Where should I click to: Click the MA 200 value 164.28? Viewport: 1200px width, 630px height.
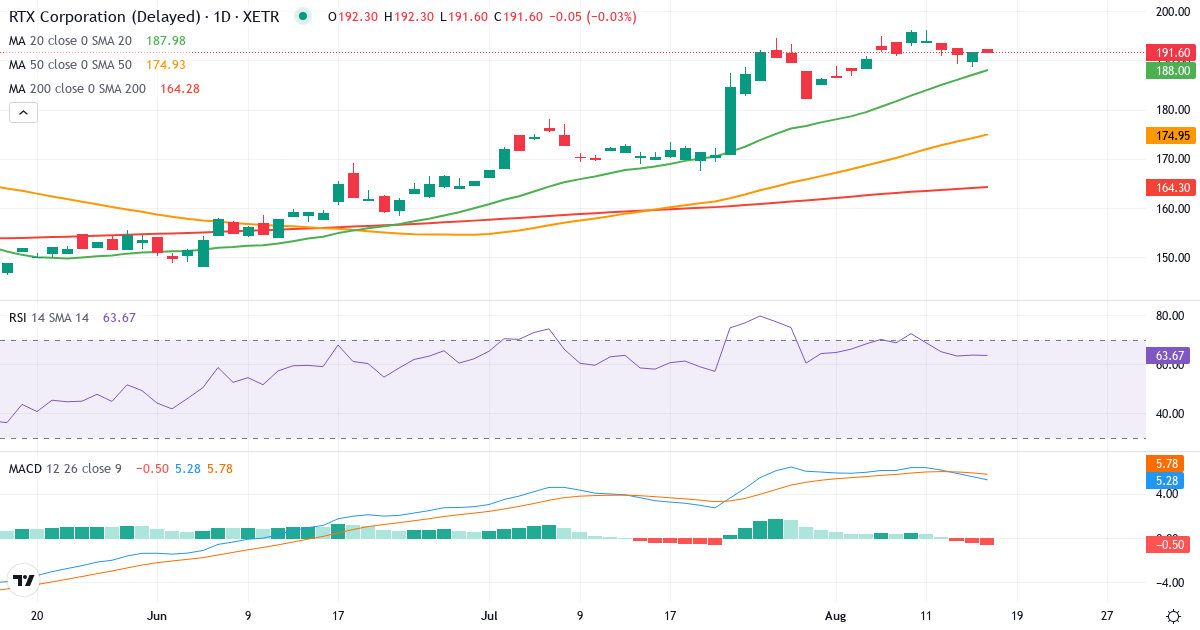pos(180,88)
